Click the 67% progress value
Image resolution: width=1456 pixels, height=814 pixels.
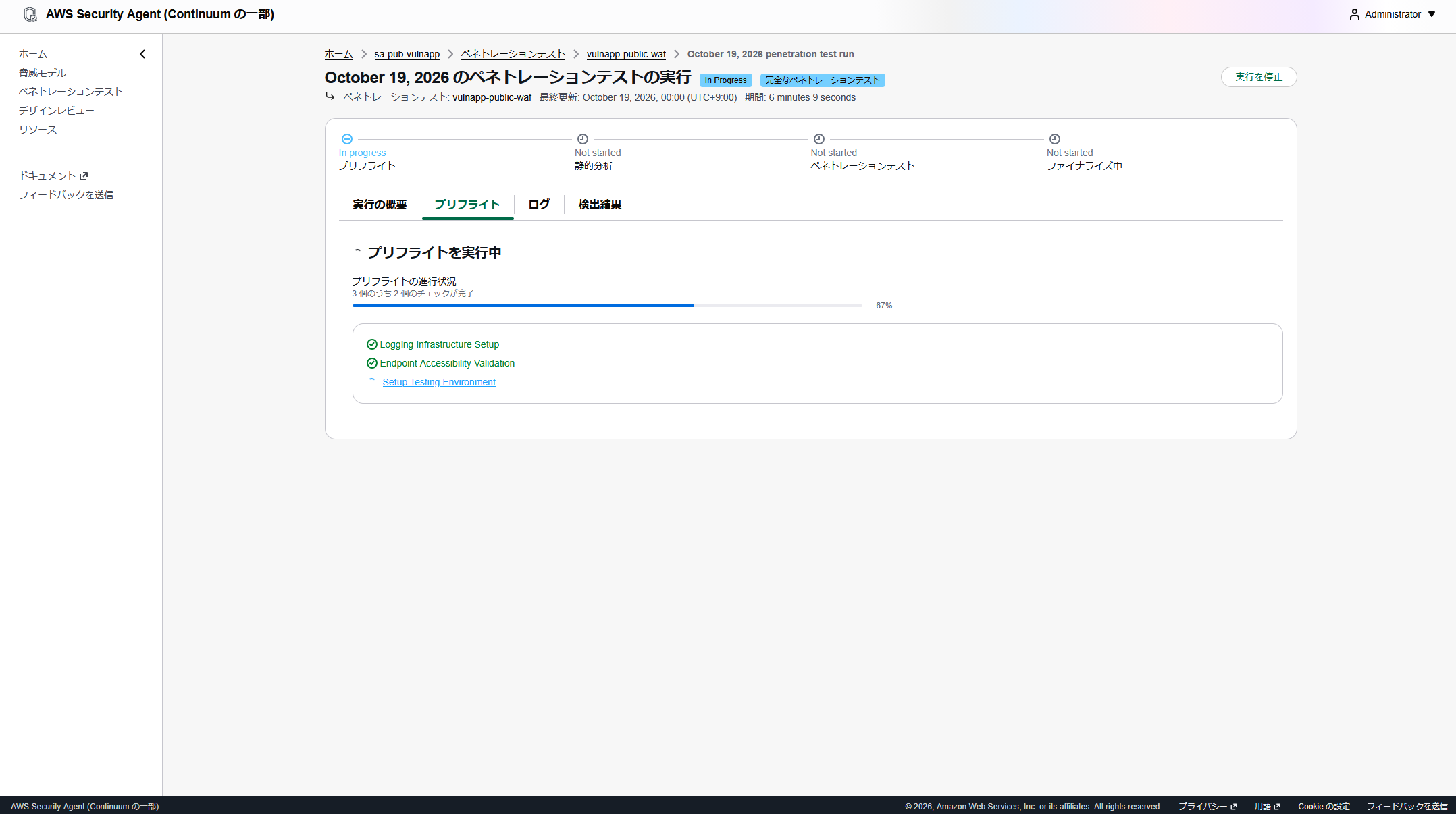point(884,306)
